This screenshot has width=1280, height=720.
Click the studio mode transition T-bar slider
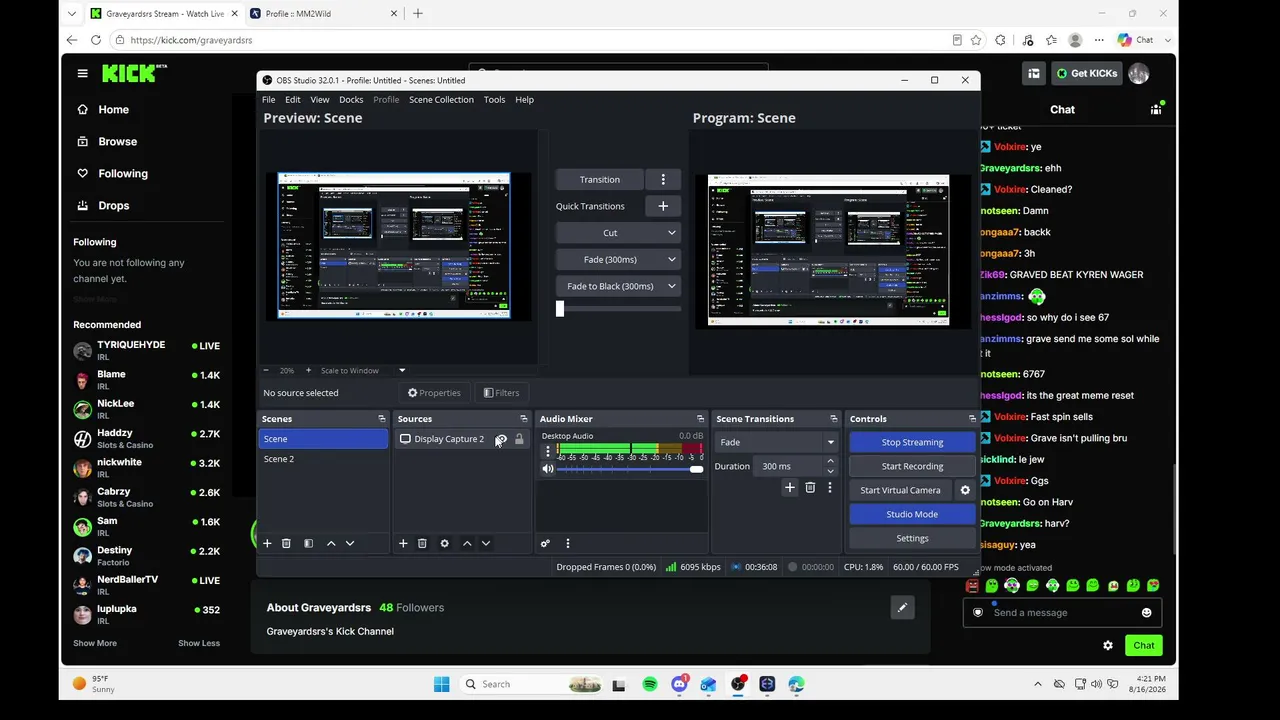[x=618, y=309]
